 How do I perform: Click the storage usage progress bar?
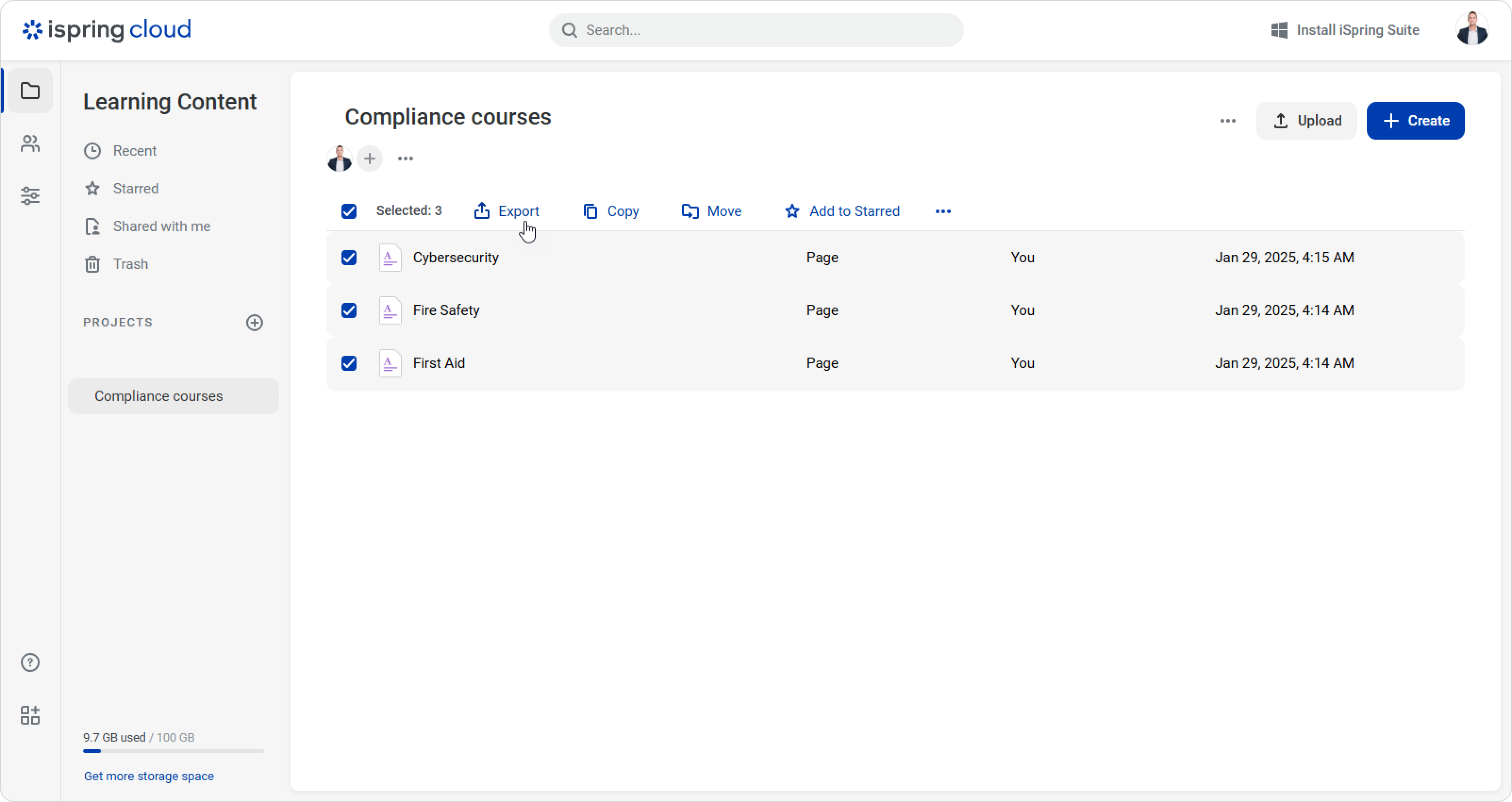pyautogui.click(x=173, y=750)
